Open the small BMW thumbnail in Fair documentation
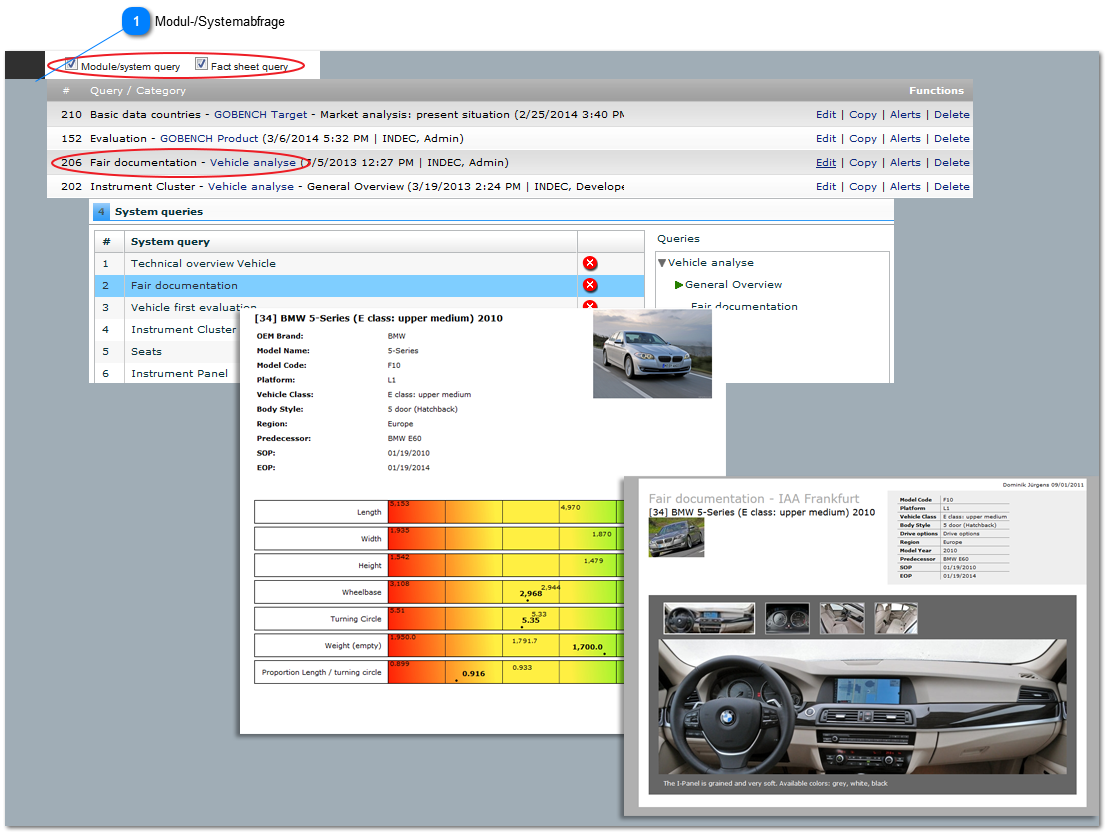Viewport: 1108px width, 835px height. coord(676,538)
